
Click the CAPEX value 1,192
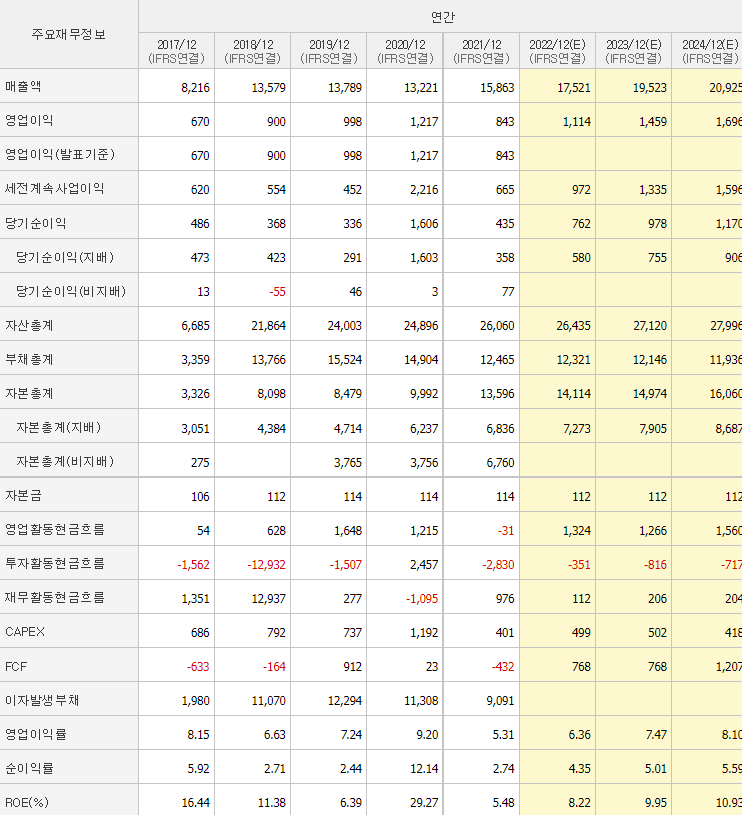click(x=424, y=633)
